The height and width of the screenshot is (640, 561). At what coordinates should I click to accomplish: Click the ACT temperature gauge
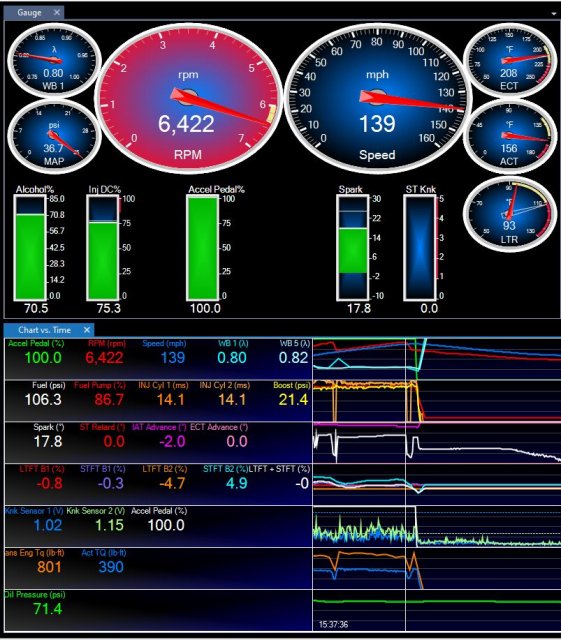point(510,136)
